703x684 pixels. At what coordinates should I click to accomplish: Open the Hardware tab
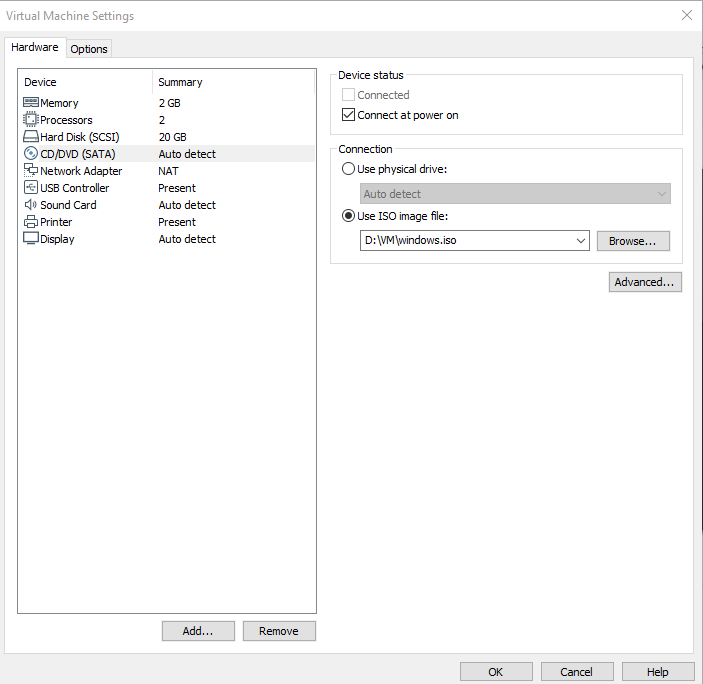pos(35,48)
